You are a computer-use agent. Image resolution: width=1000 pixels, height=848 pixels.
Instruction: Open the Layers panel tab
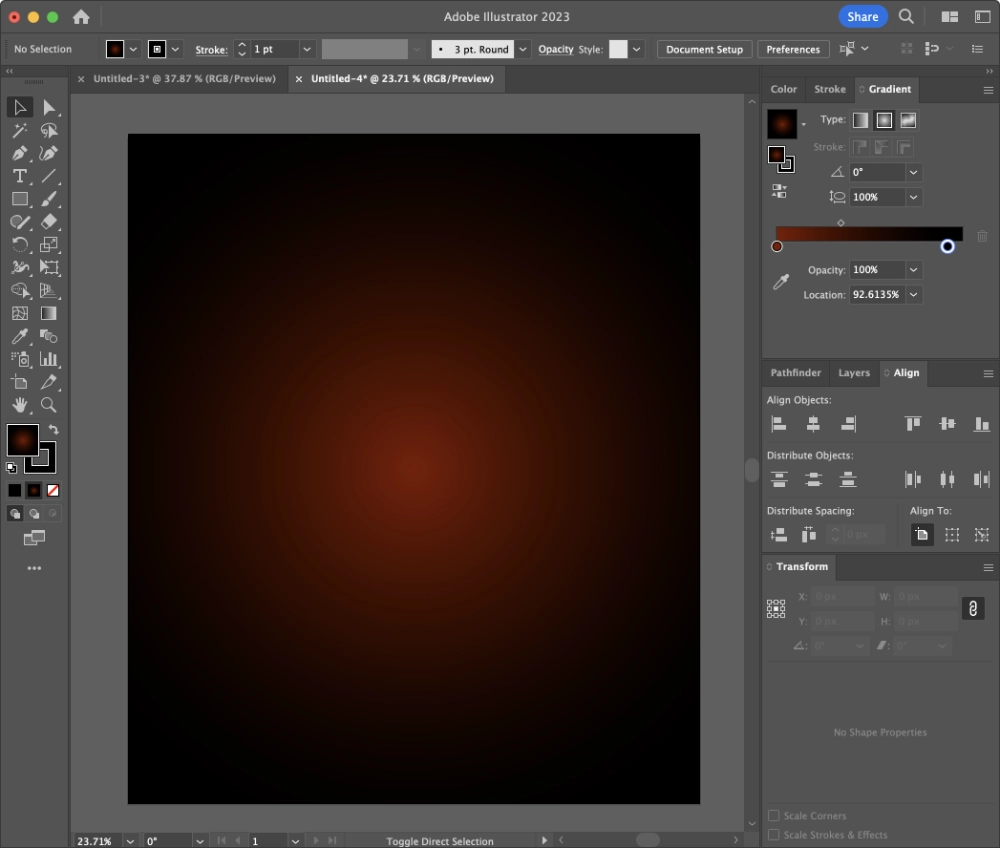coord(854,373)
